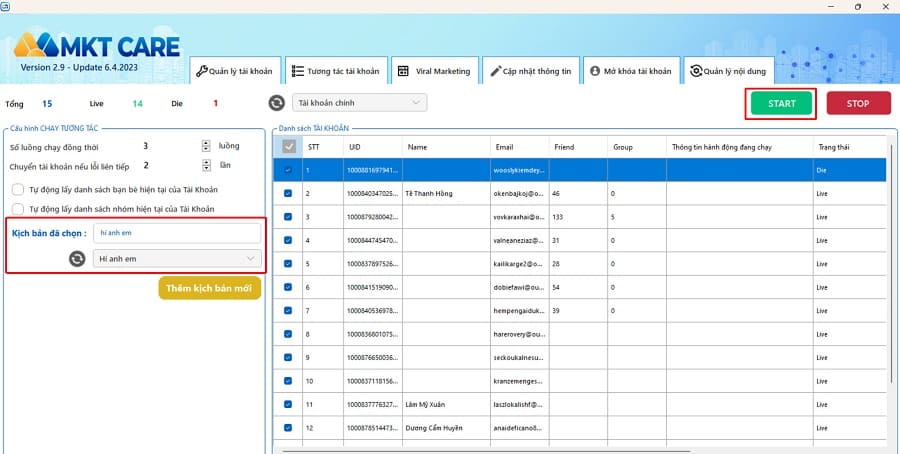The image size is (900, 454).
Task: Uncheck the checkbox for Tê Thanh Hồng's row
Action: click(x=289, y=193)
